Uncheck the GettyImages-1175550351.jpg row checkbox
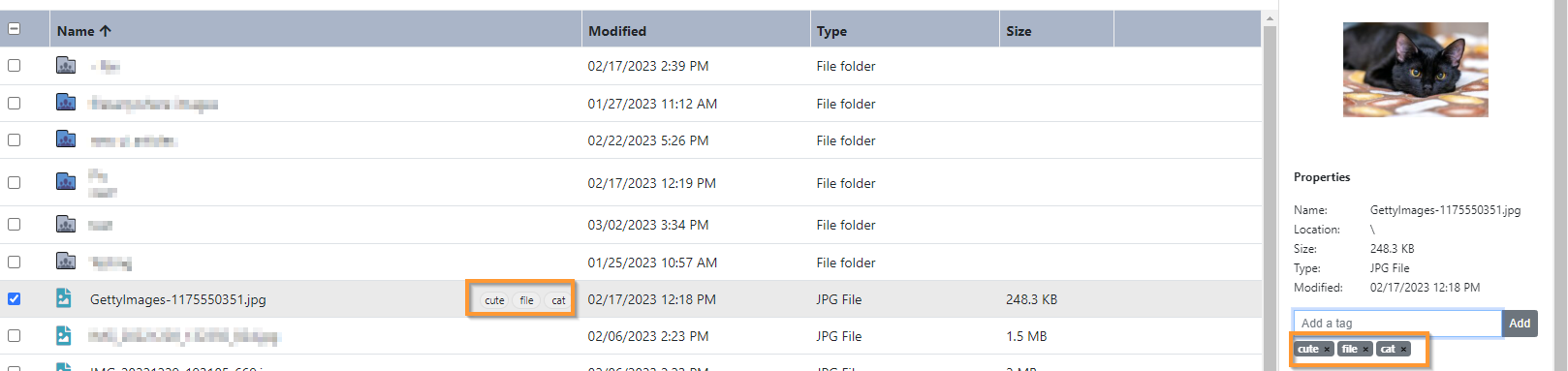The image size is (1568, 371). tap(14, 298)
